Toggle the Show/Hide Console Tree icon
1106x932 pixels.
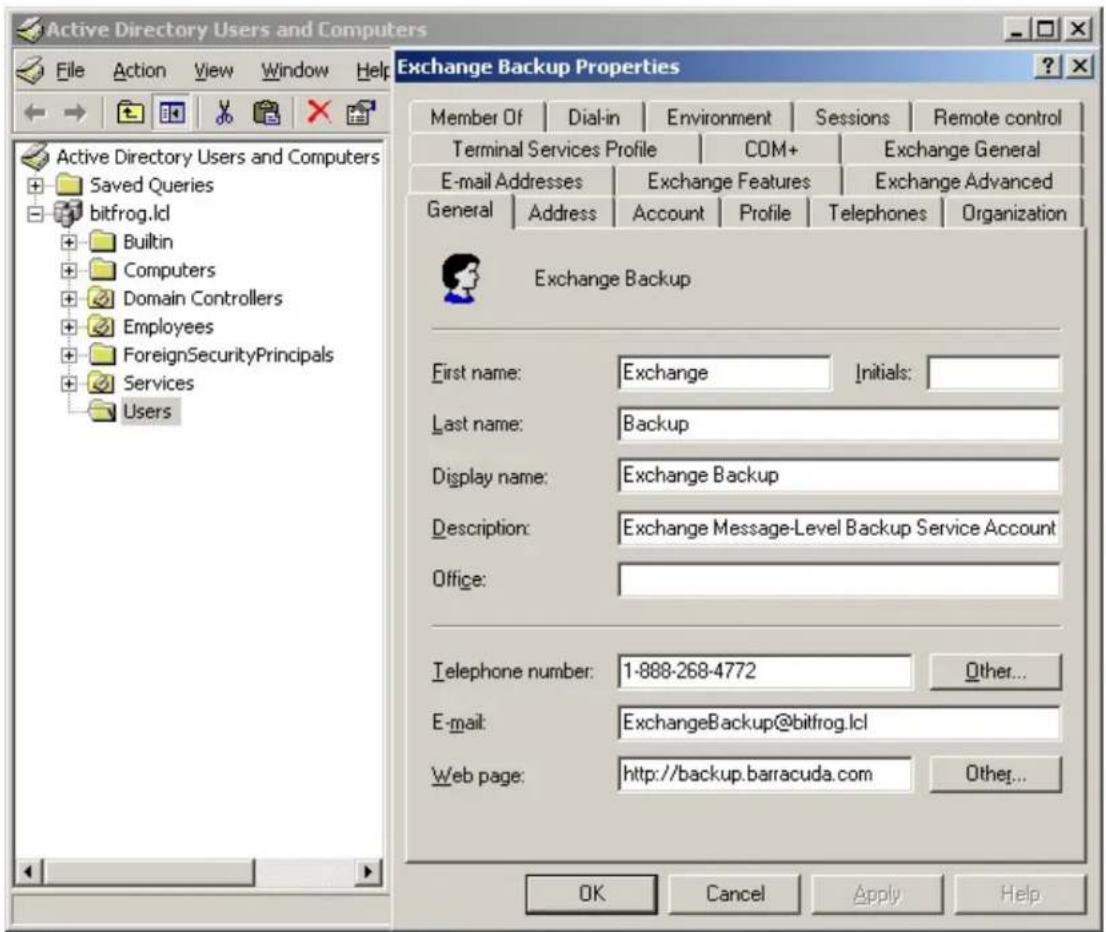(171, 112)
